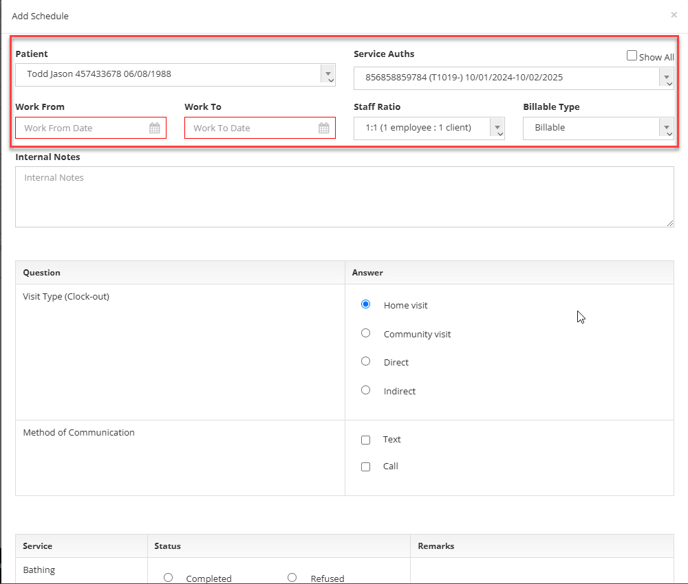Click the Home visit label text
Viewport: 688px width, 584px height.
pos(405,305)
